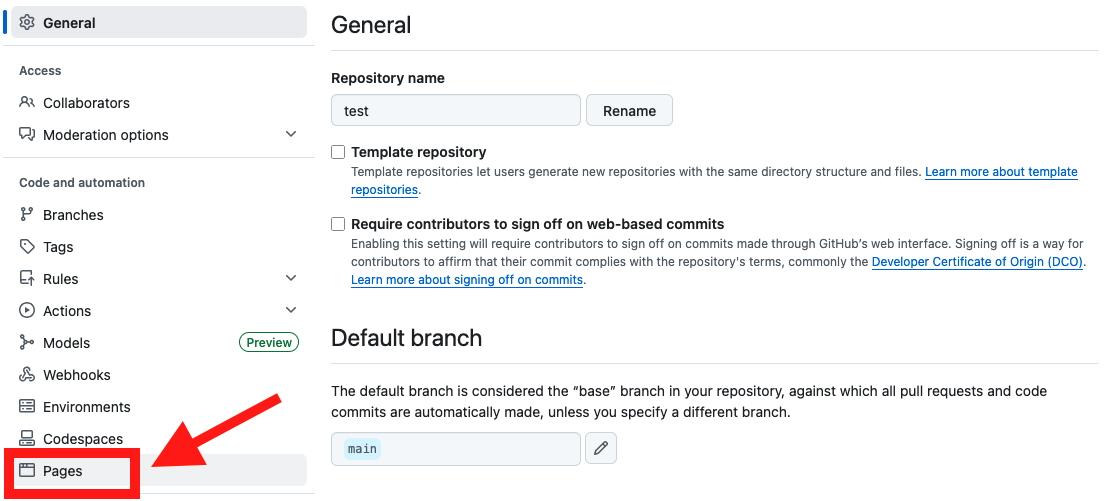Click the Environments server icon
Viewport: 1110px width, 501px height.
tap(27, 407)
